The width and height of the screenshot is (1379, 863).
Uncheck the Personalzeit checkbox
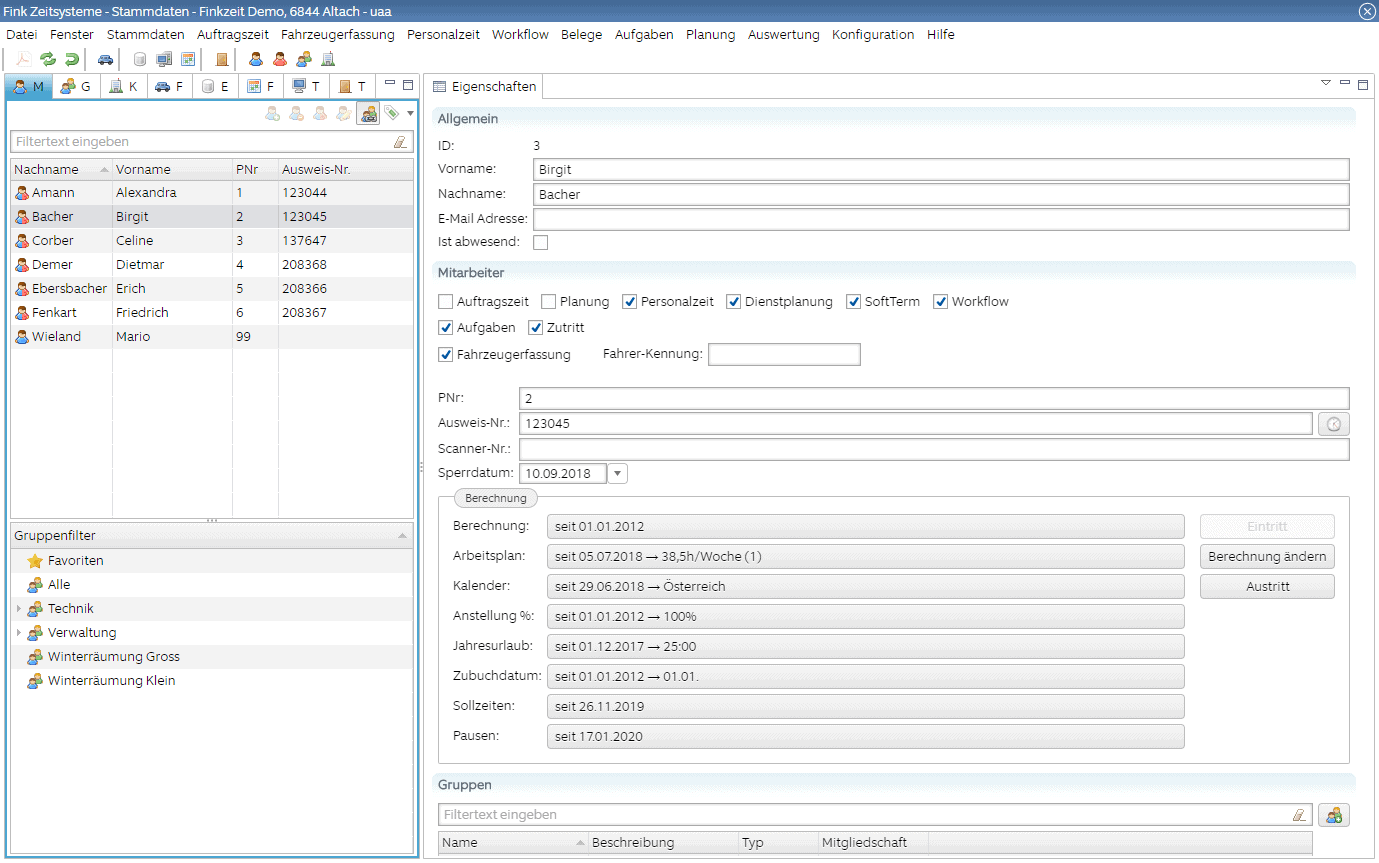click(x=629, y=301)
